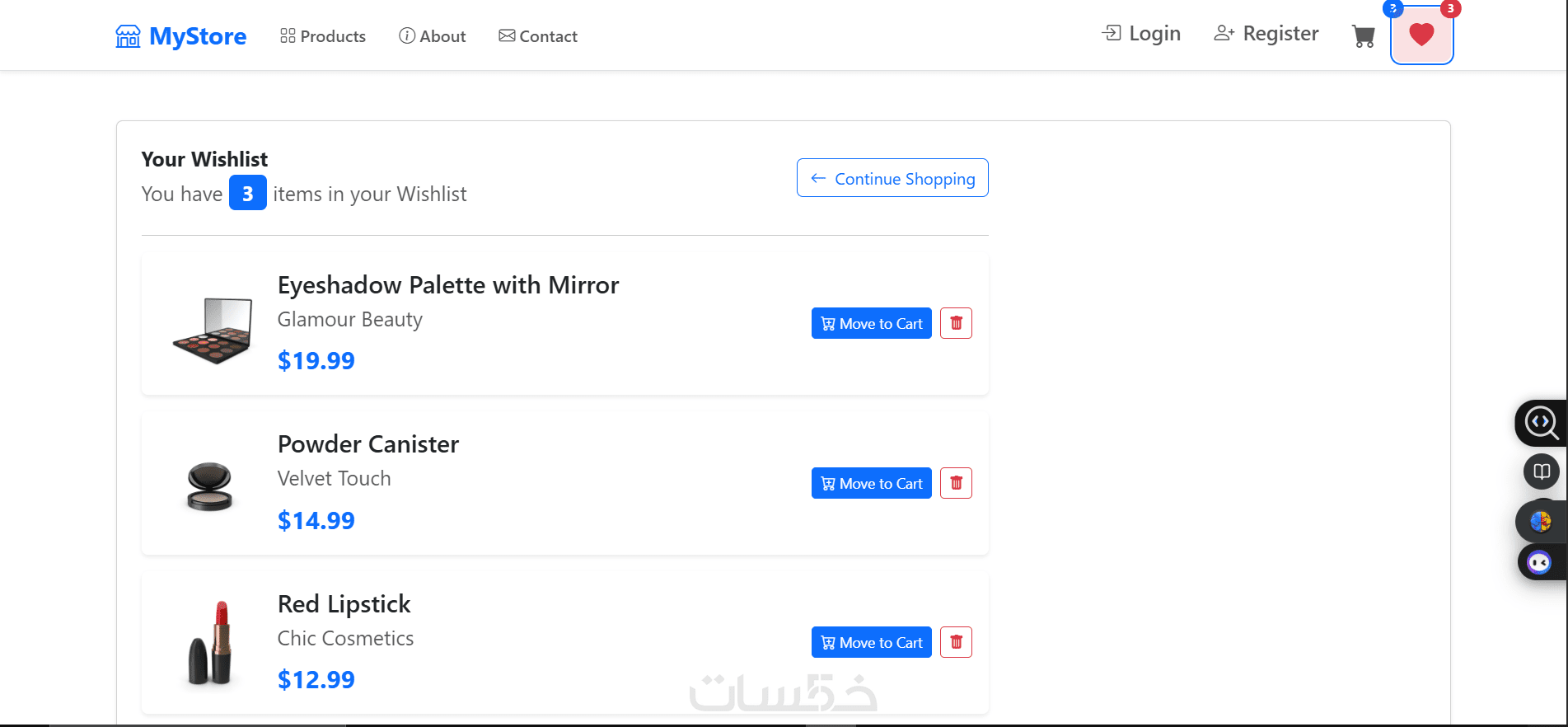Open the book reader side widget
The width and height of the screenshot is (1568, 727).
pos(1541,472)
